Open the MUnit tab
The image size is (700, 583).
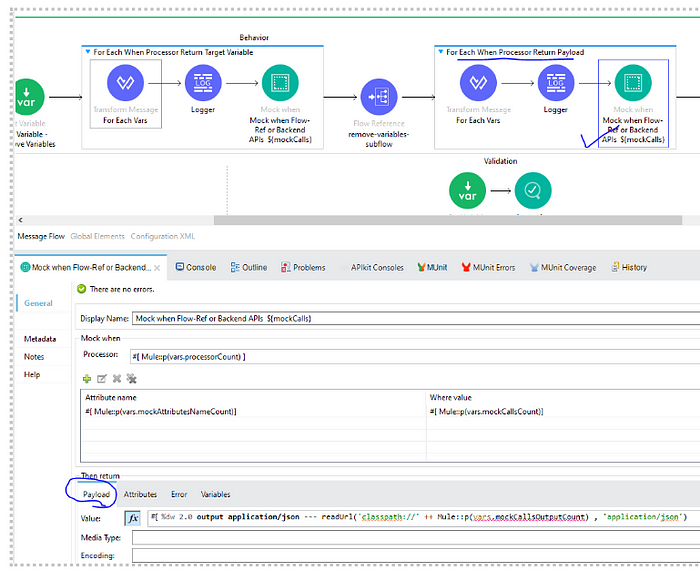[432, 267]
